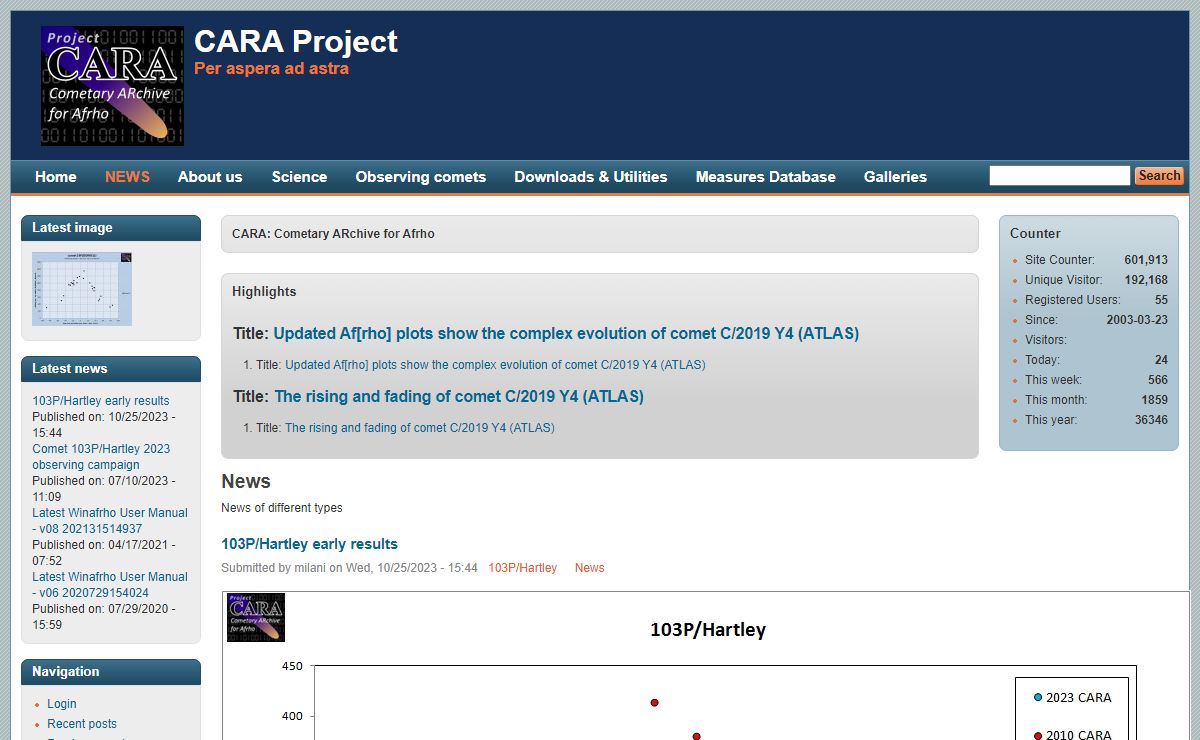This screenshot has height=740, width=1200.
Task: Open Comet 103P/Hartley 2023 observing campaign link
Action: click(101, 457)
